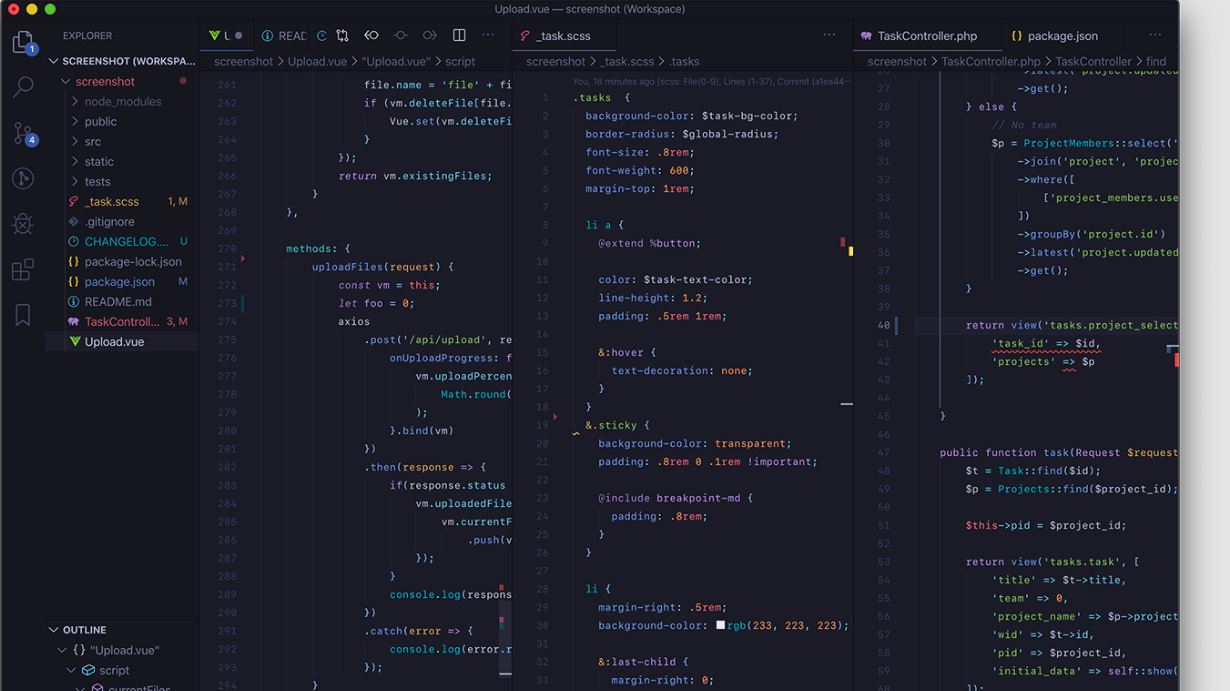The image size is (1230, 691).
Task: Click the C file icon tab beside README
Action: 321,36
